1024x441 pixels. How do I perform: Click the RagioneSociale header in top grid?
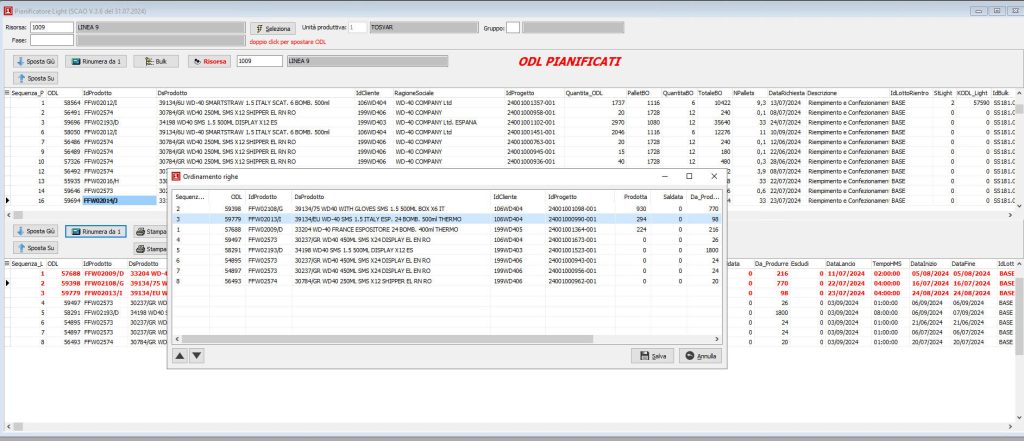click(x=449, y=93)
